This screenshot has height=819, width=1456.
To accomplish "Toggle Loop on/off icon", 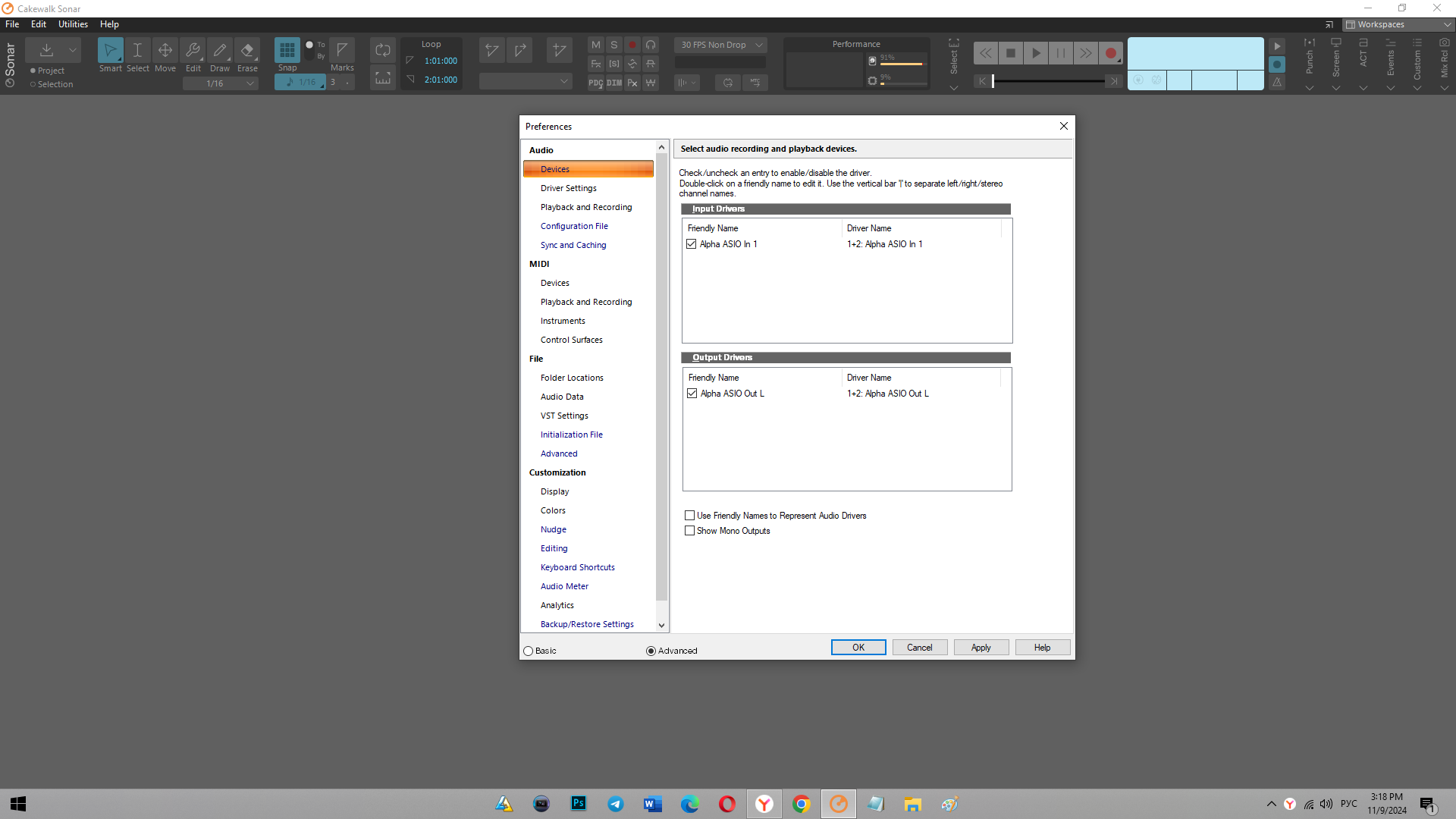I will tap(383, 51).
